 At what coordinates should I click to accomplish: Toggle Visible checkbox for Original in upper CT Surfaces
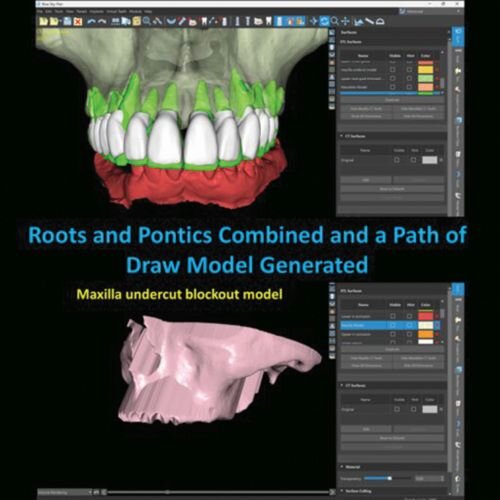(397, 160)
